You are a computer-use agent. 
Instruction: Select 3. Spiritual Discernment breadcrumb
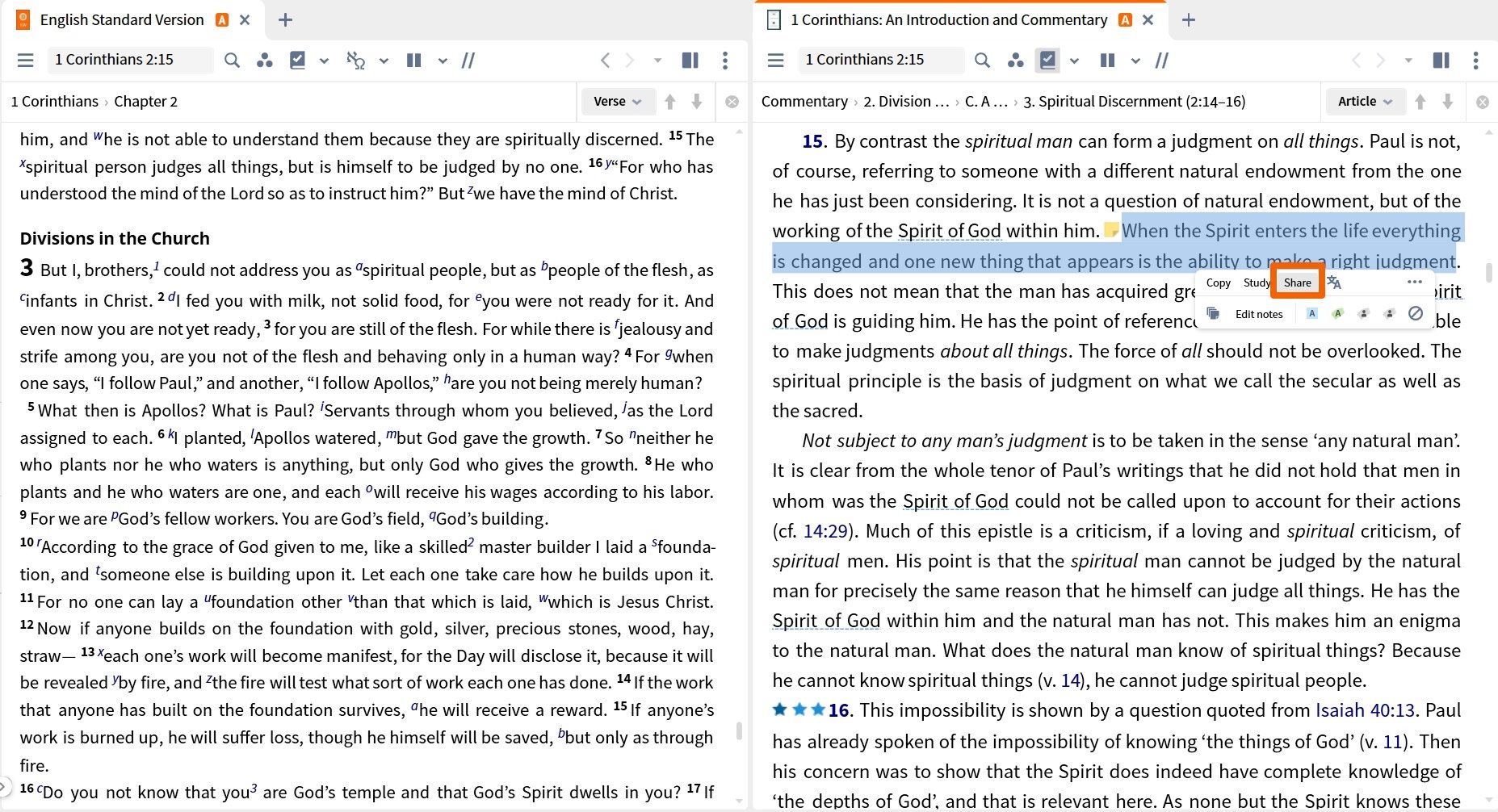coord(1135,102)
